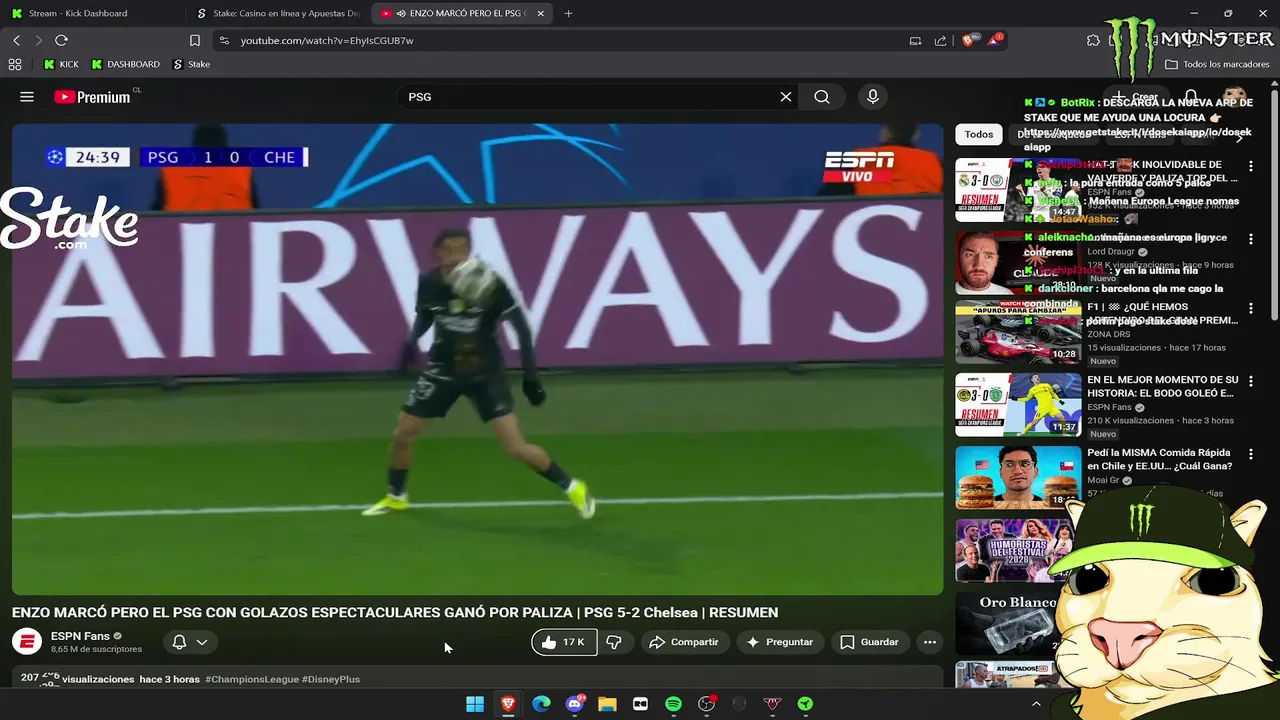The width and height of the screenshot is (1280, 720).
Task: Open Spotify from the taskbar
Action: pyautogui.click(x=673, y=704)
